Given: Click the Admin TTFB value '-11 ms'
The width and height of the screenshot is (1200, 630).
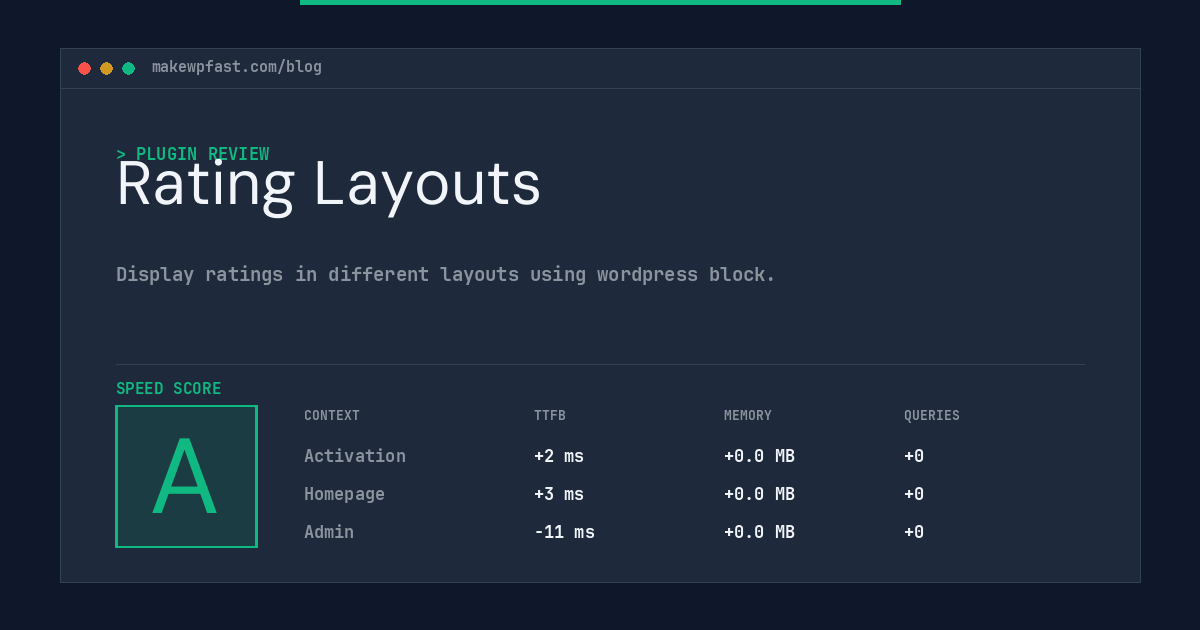Looking at the screenshot, I should (x=564, y=532).
